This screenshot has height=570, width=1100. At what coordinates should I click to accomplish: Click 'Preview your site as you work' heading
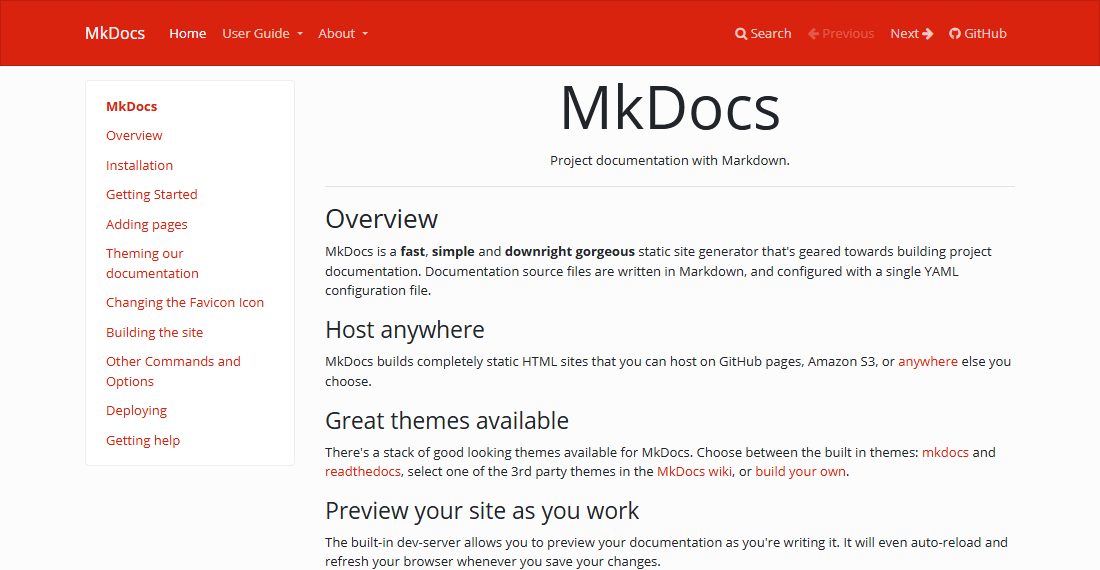pyautogui.click(x=482, y=510)
